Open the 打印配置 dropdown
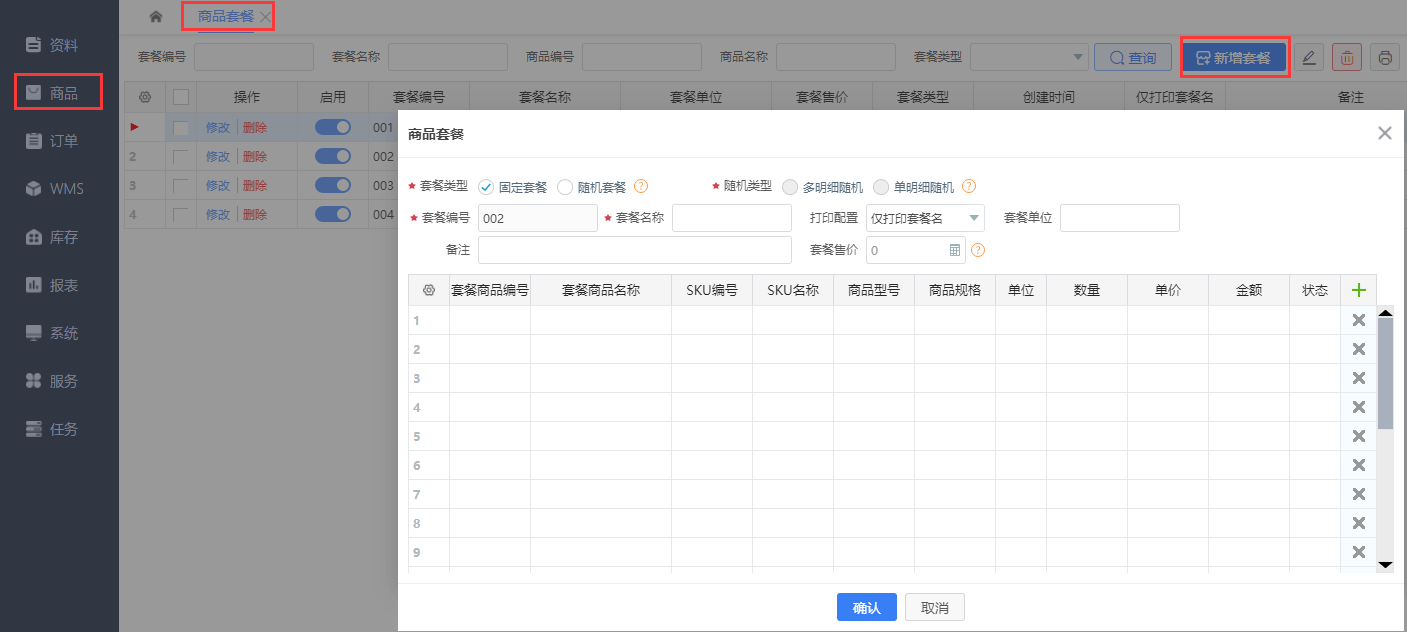The height and width of the screenshot is (632, 1407). (925, 218)
